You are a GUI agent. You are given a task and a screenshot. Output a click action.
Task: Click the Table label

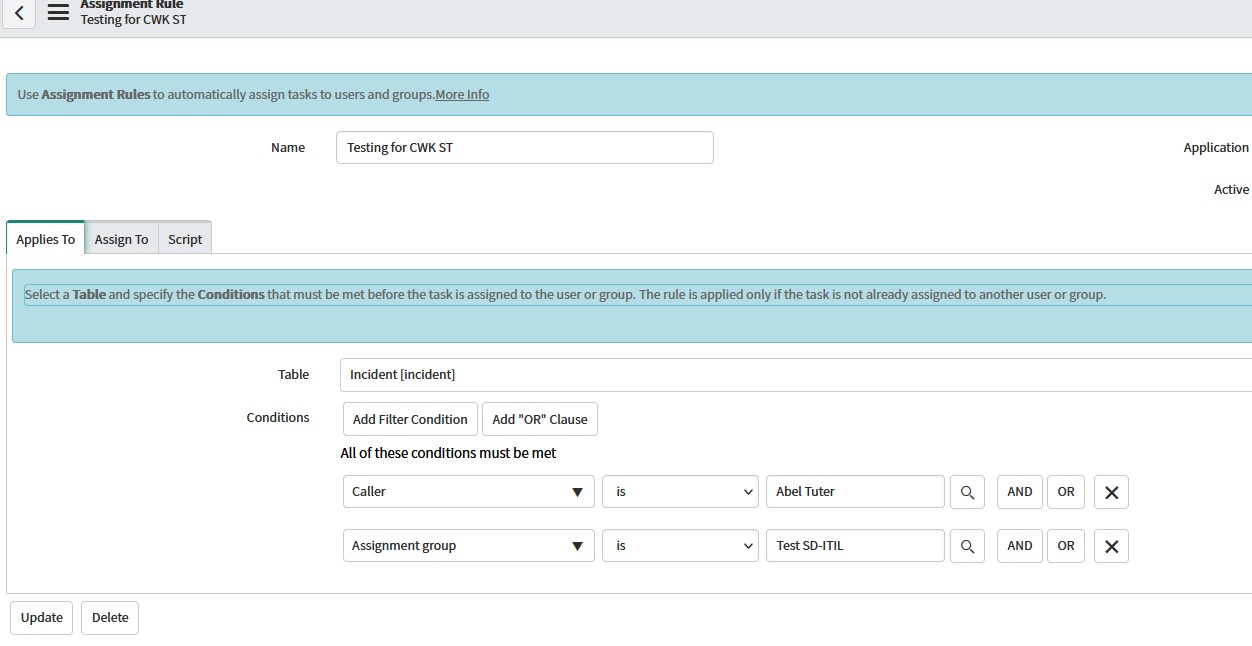click(x=293, y=375)
